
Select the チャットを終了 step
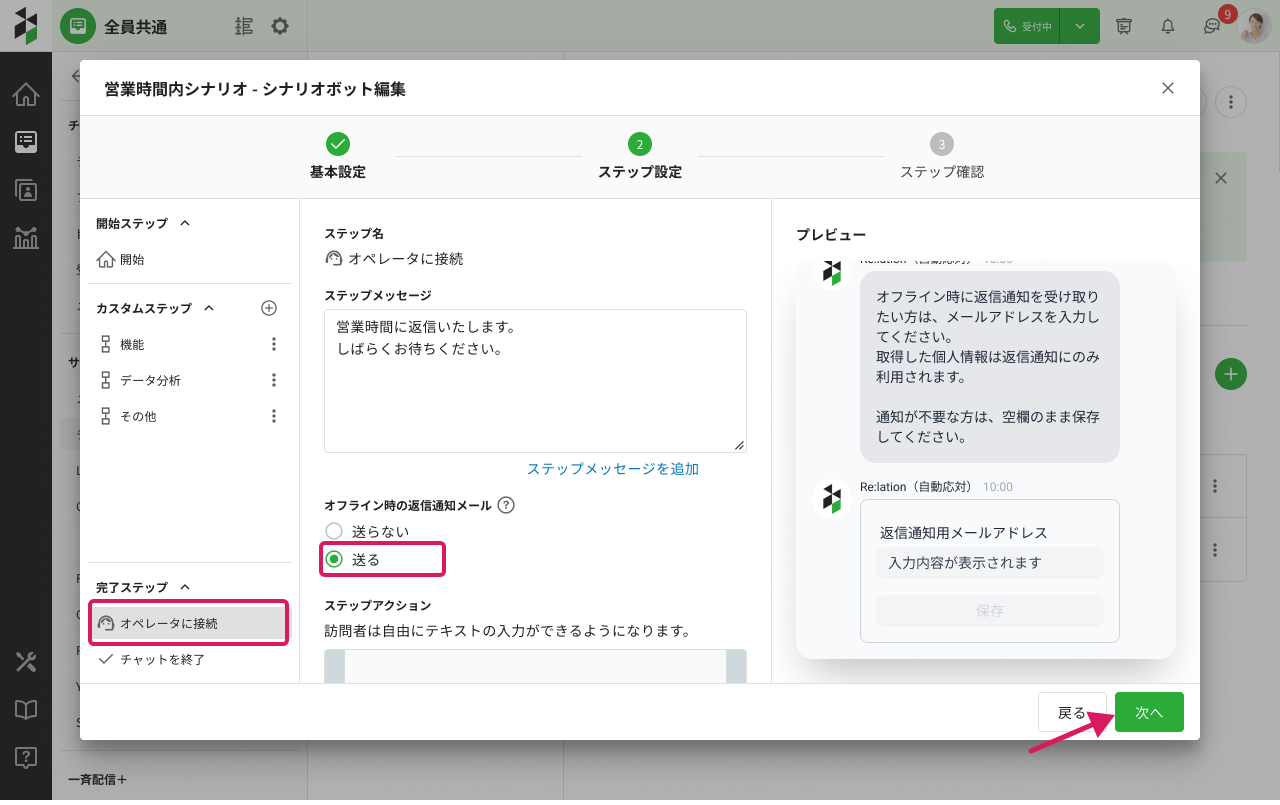162,659
